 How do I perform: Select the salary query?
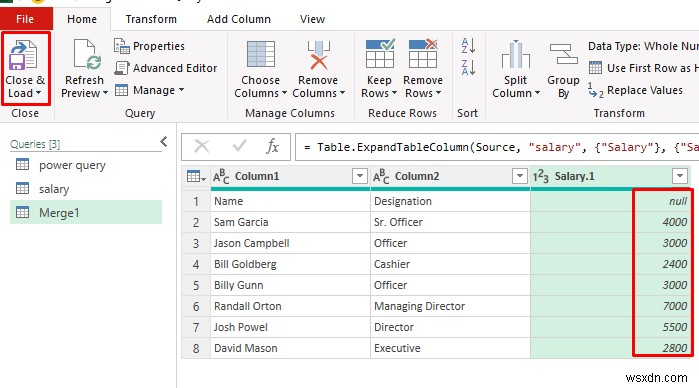[86, 189]
